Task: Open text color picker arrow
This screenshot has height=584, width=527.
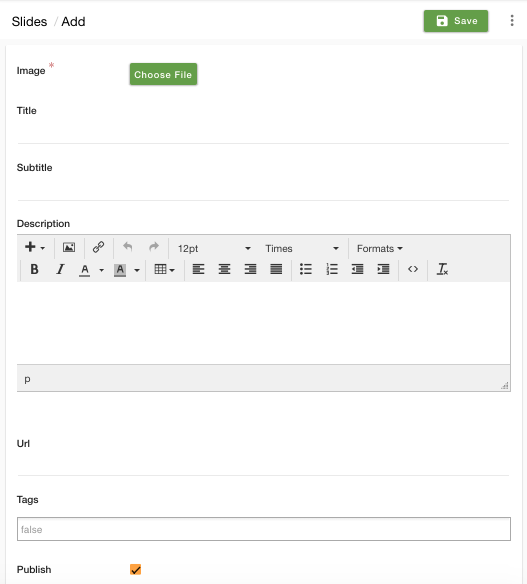Action: point(101,270)
